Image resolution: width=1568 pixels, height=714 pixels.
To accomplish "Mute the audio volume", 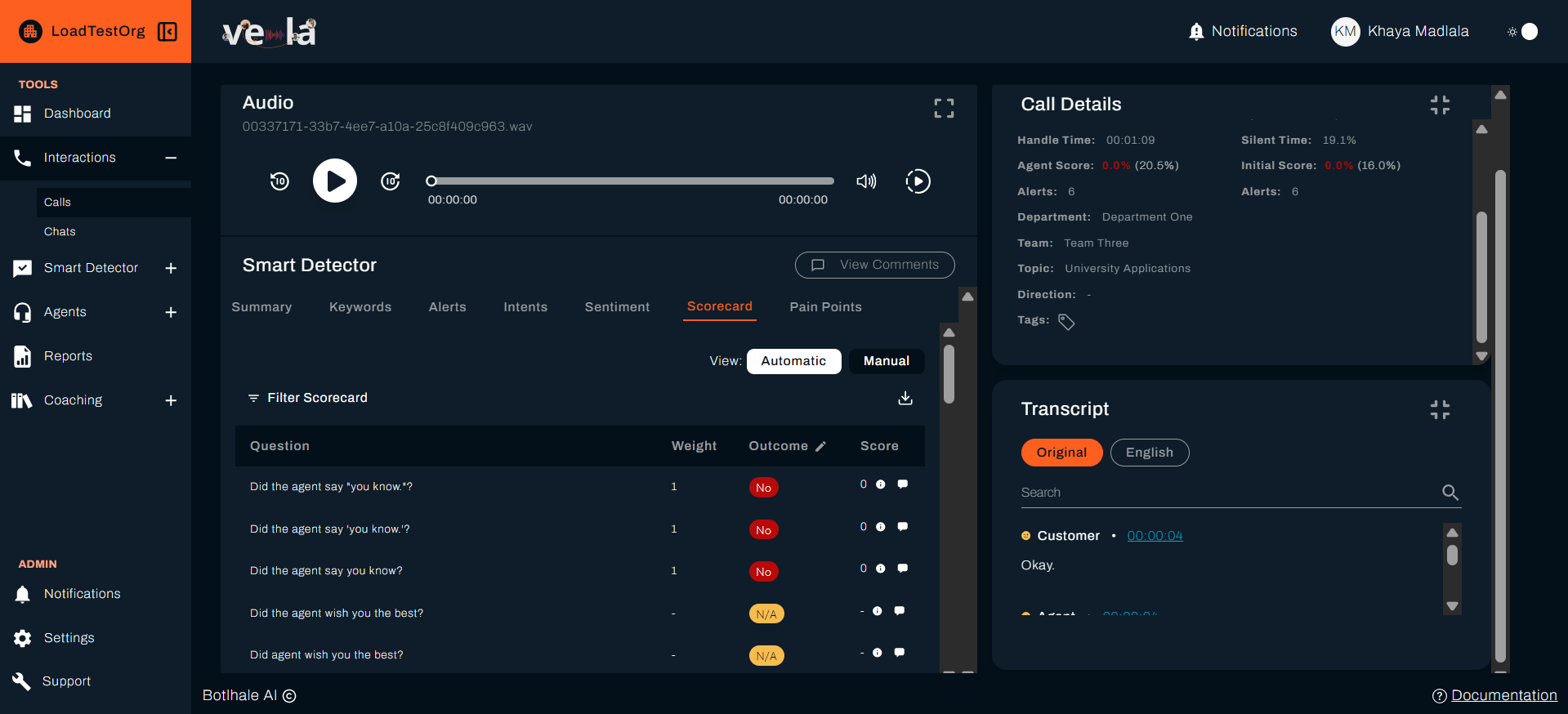I will [x=866, y=181].
